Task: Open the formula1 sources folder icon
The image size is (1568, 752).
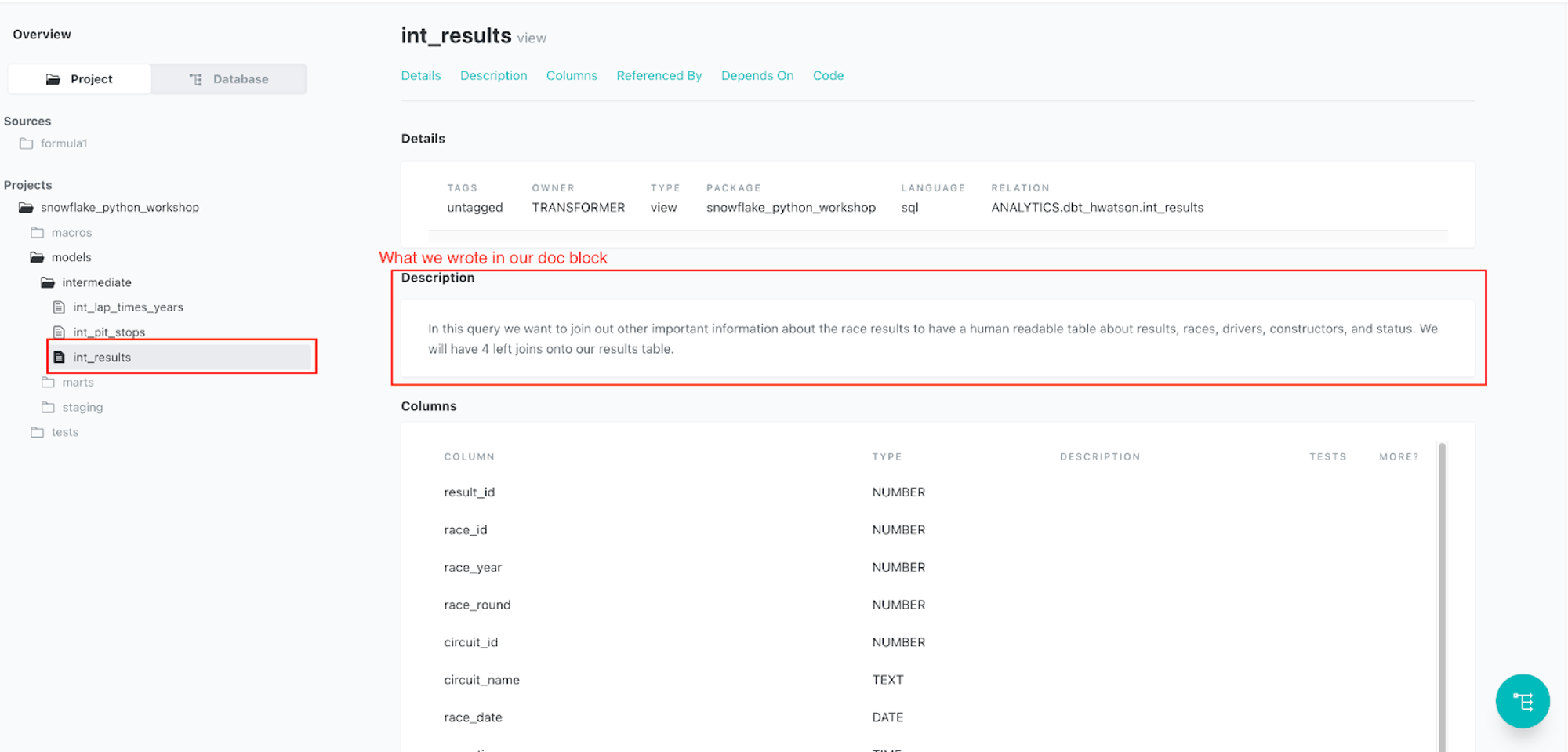Action: (x=26, y=143)
